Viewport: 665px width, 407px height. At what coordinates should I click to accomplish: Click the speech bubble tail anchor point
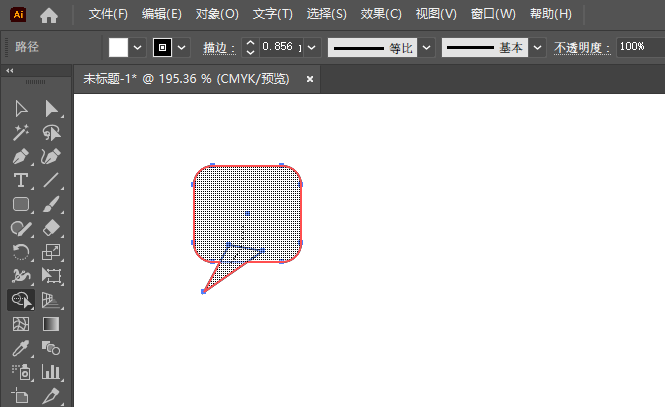[x=204, y=291]
